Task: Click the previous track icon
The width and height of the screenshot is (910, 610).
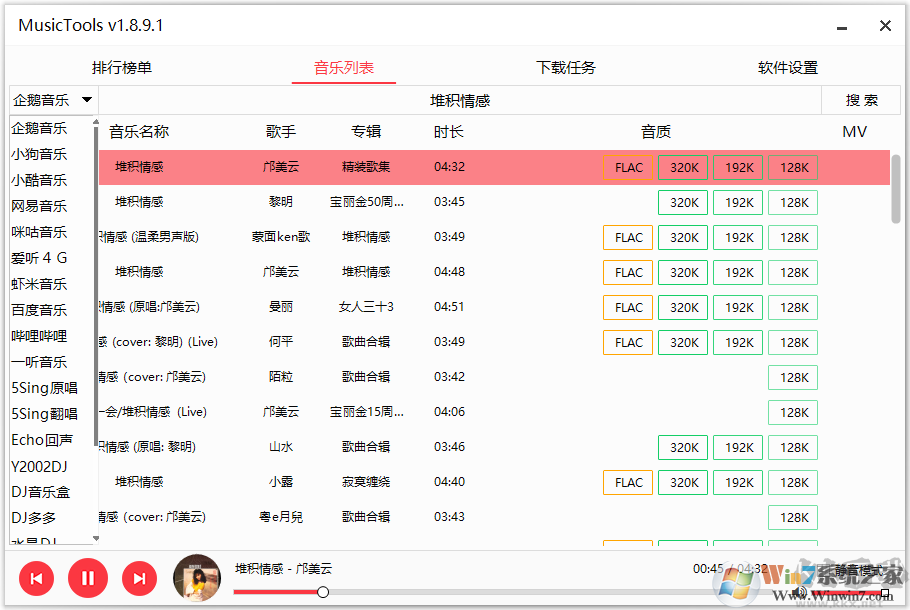Action: 36,578
